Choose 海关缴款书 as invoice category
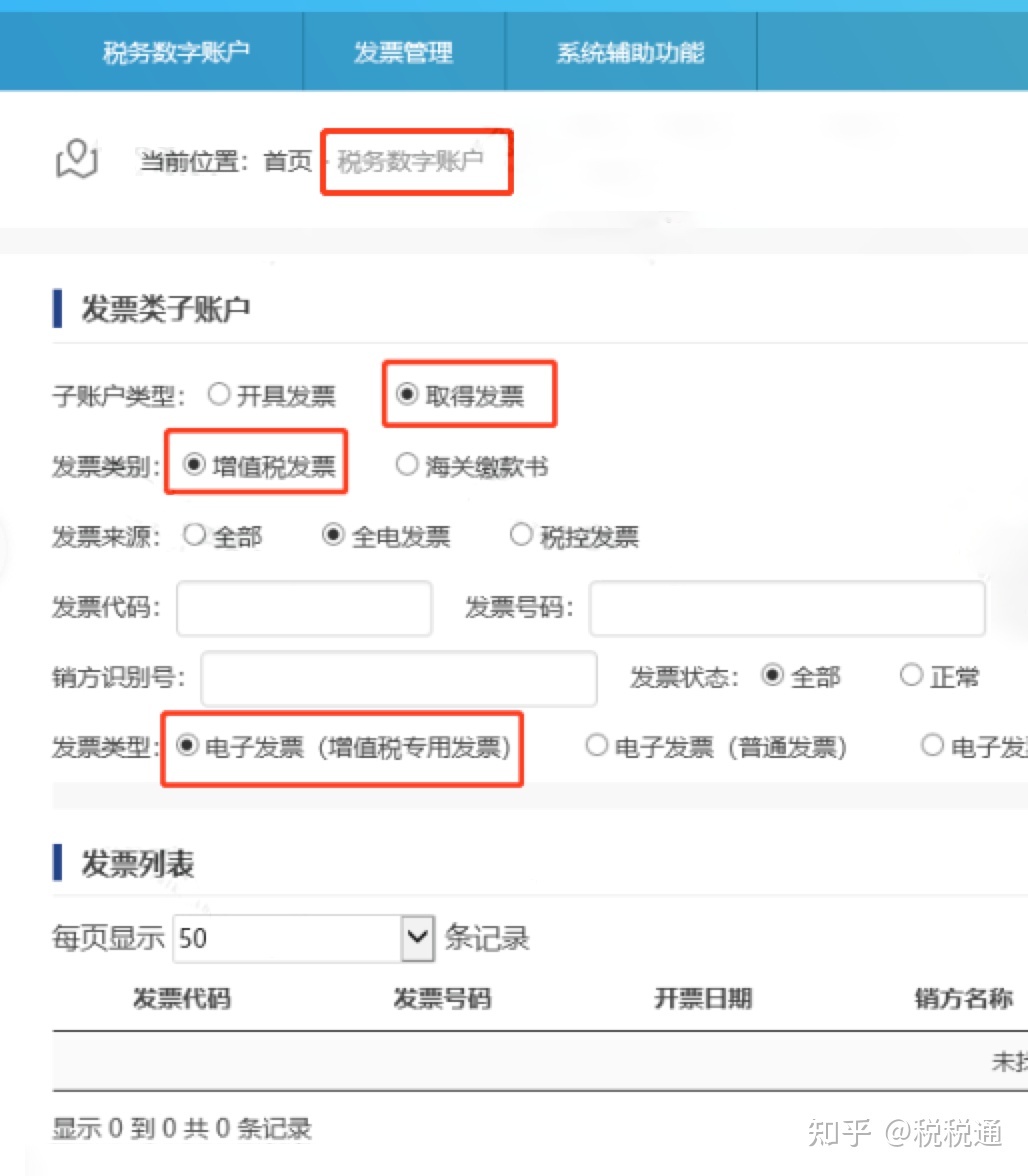This screenshot has height=1176, width=1028. [406, 464]
